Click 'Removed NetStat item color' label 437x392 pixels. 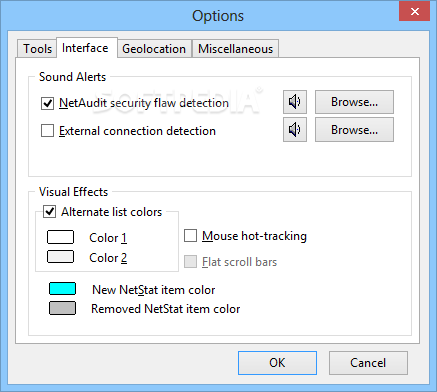coord(166,309)
